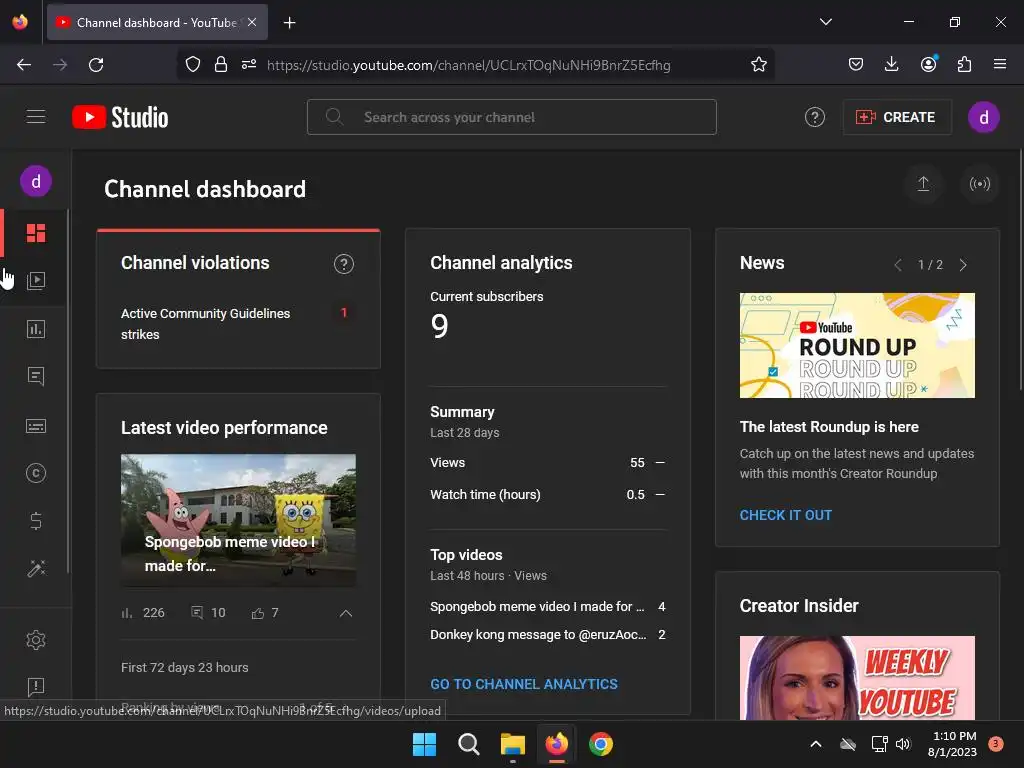Open the Help question mark icon

click(814, 118)
